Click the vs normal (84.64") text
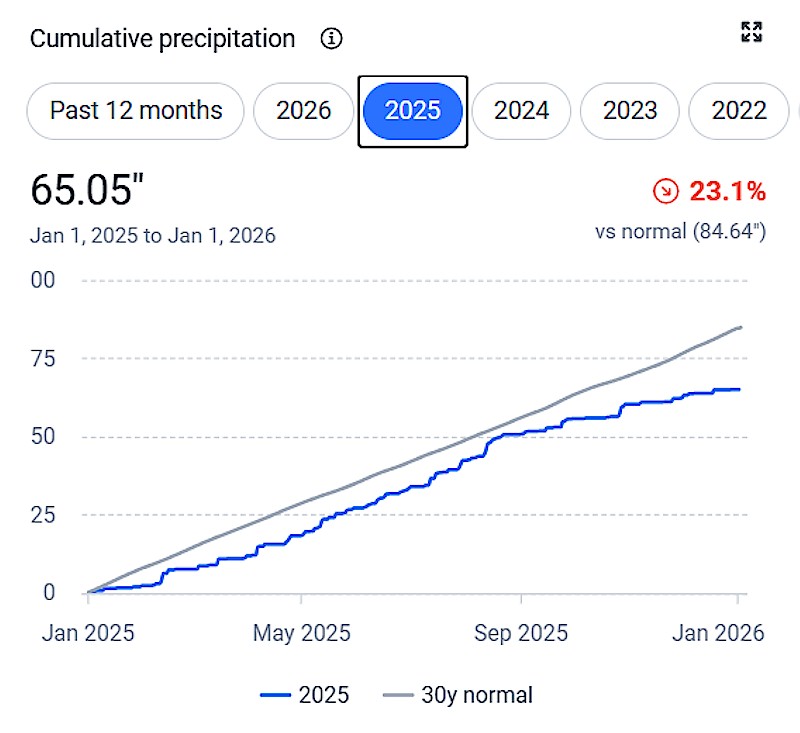The width and height of the screenshot is (800, 733). pyautogui.click(x=681, y=232)
